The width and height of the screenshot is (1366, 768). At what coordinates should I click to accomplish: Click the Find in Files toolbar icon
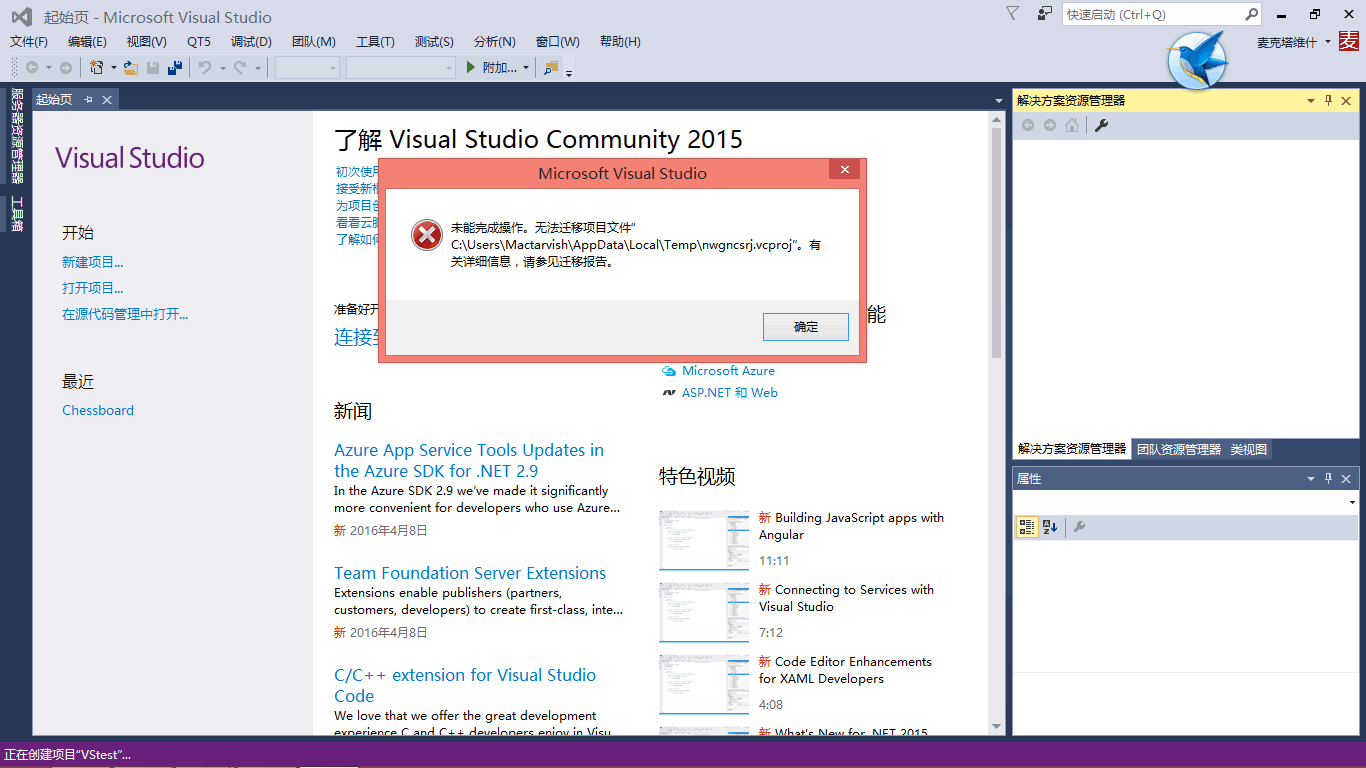pos(551,67)
